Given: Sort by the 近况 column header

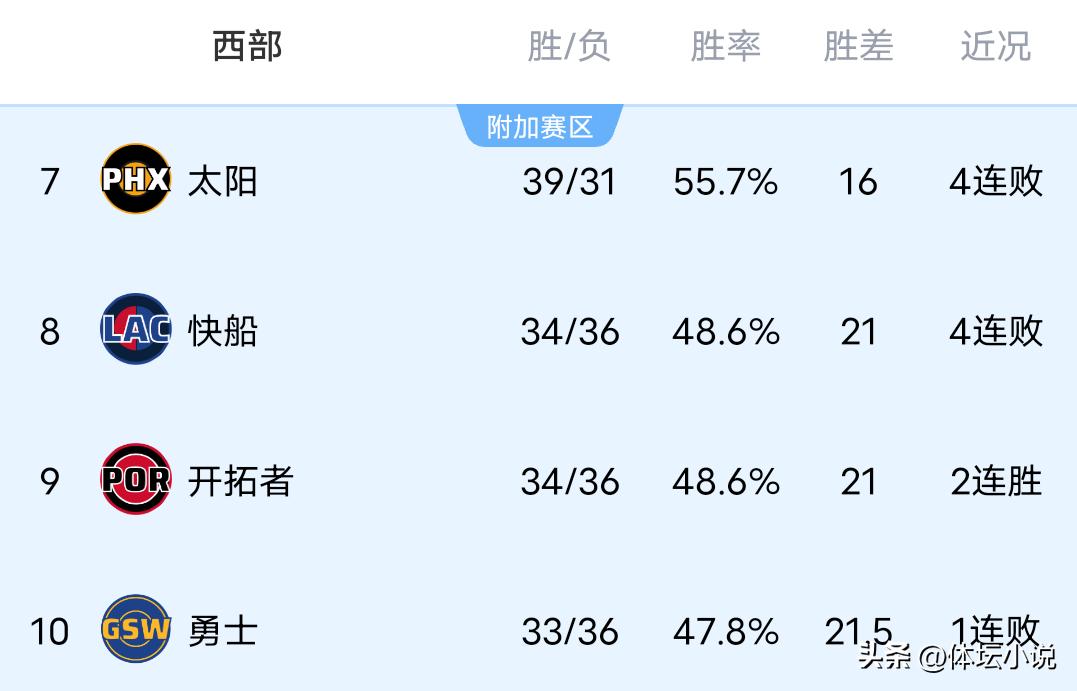Looking at the screenshot, I should [995, 46].
